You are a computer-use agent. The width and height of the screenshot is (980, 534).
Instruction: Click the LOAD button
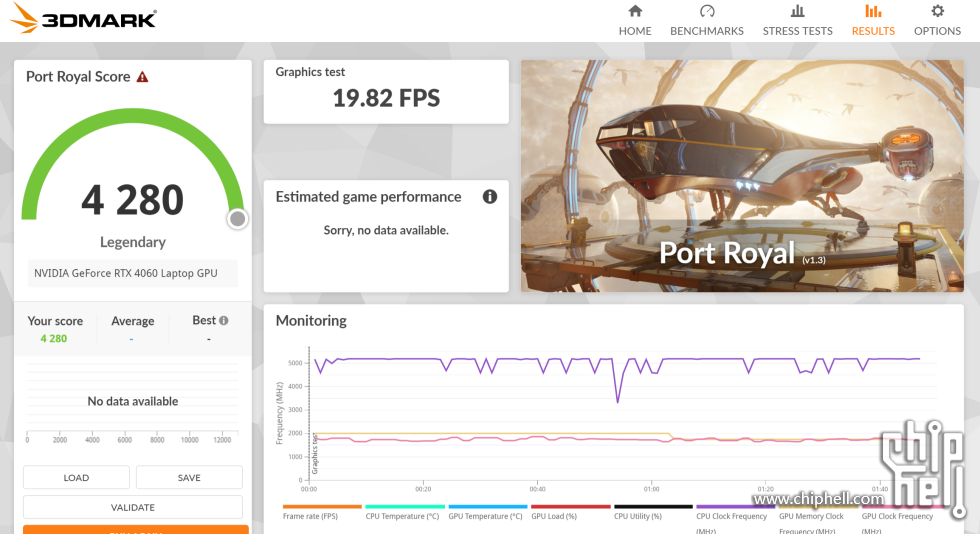click(x=76, y=477)
